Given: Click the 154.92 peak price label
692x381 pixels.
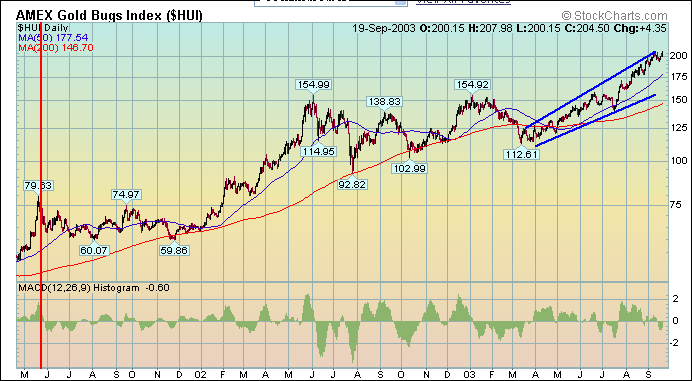Looking at the screenshot, I should [472, 84].
